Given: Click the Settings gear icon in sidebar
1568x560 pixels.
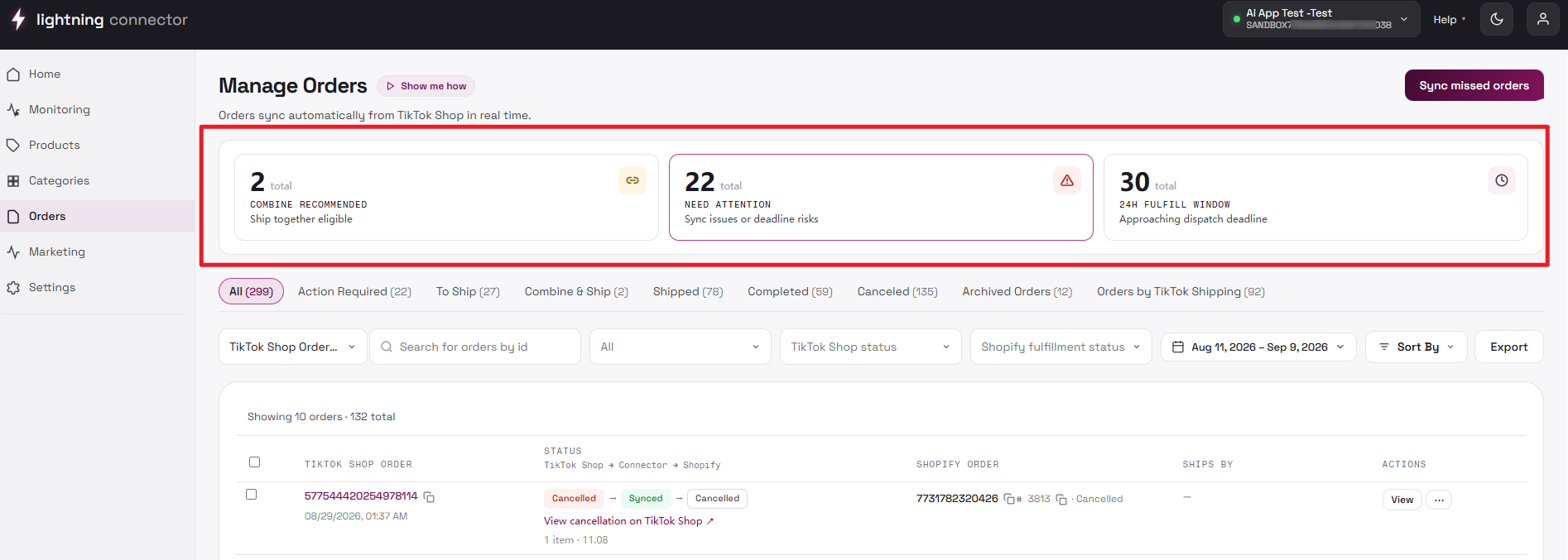Looking at the screenshot, I should [13, 288].
